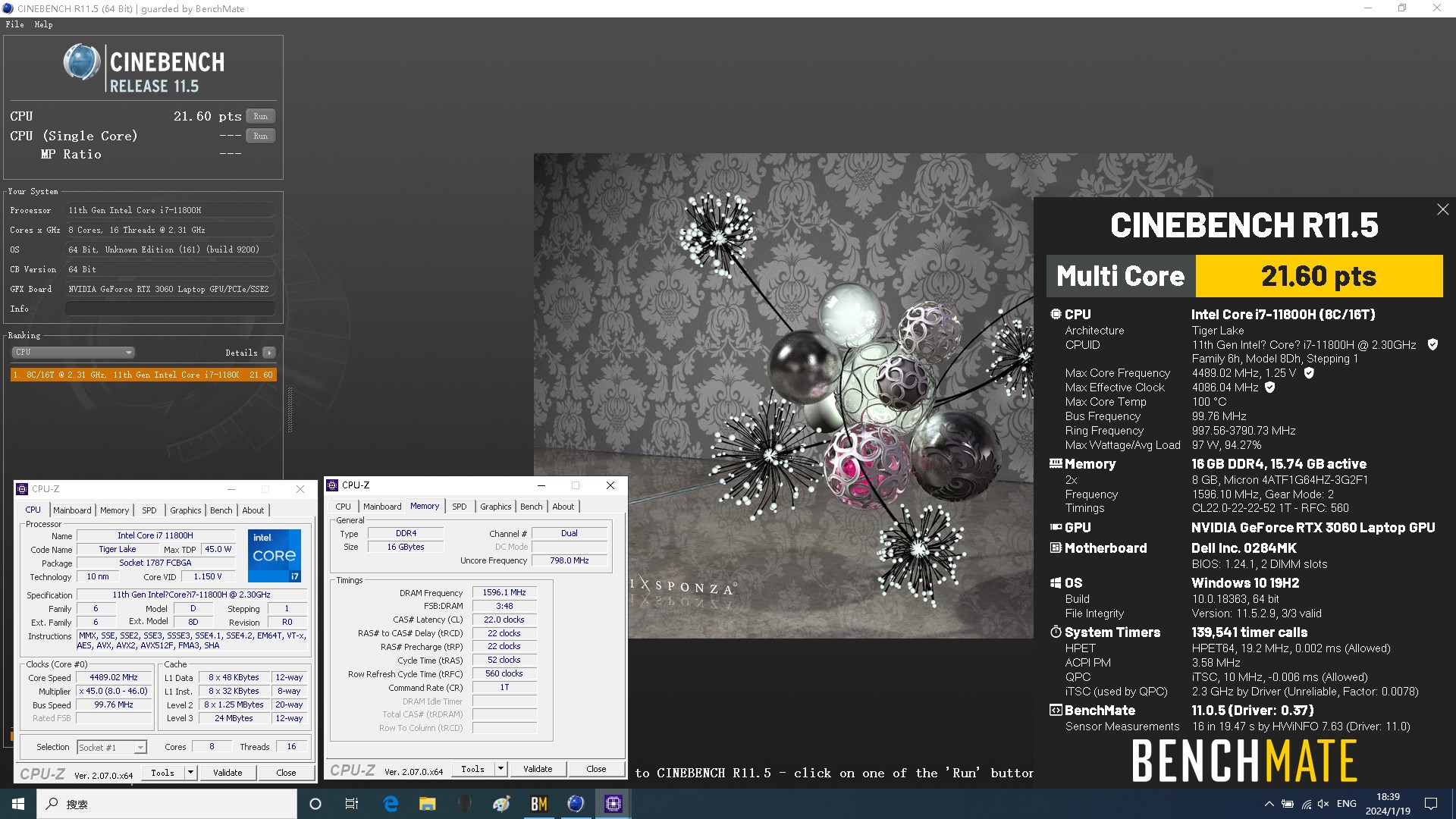The width and height of the screenshot is (1456, 819).
Task: Show hidden system tray icons
Action: click(x=1269, y=804)
